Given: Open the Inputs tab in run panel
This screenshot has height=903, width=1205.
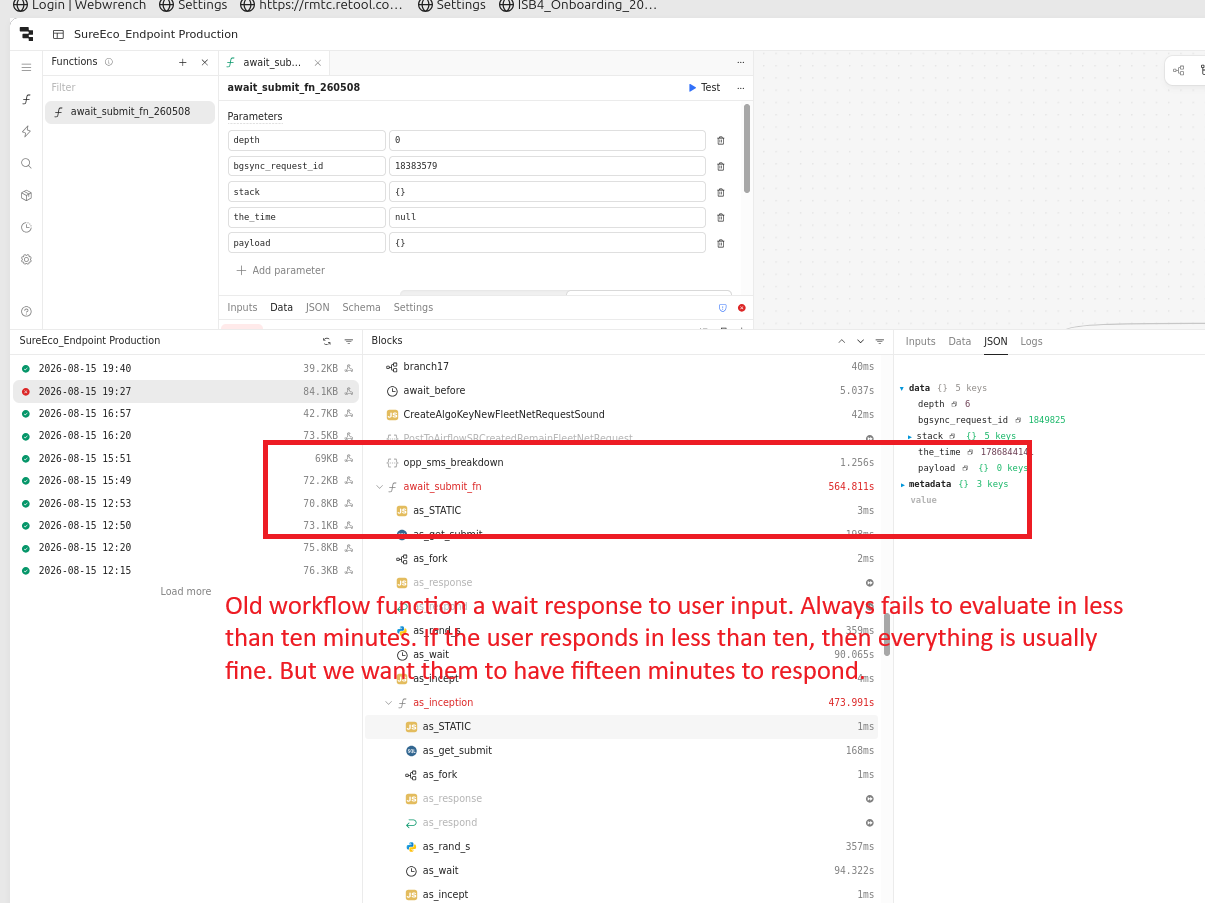Looking at the screenshot, I should (920, 342).
